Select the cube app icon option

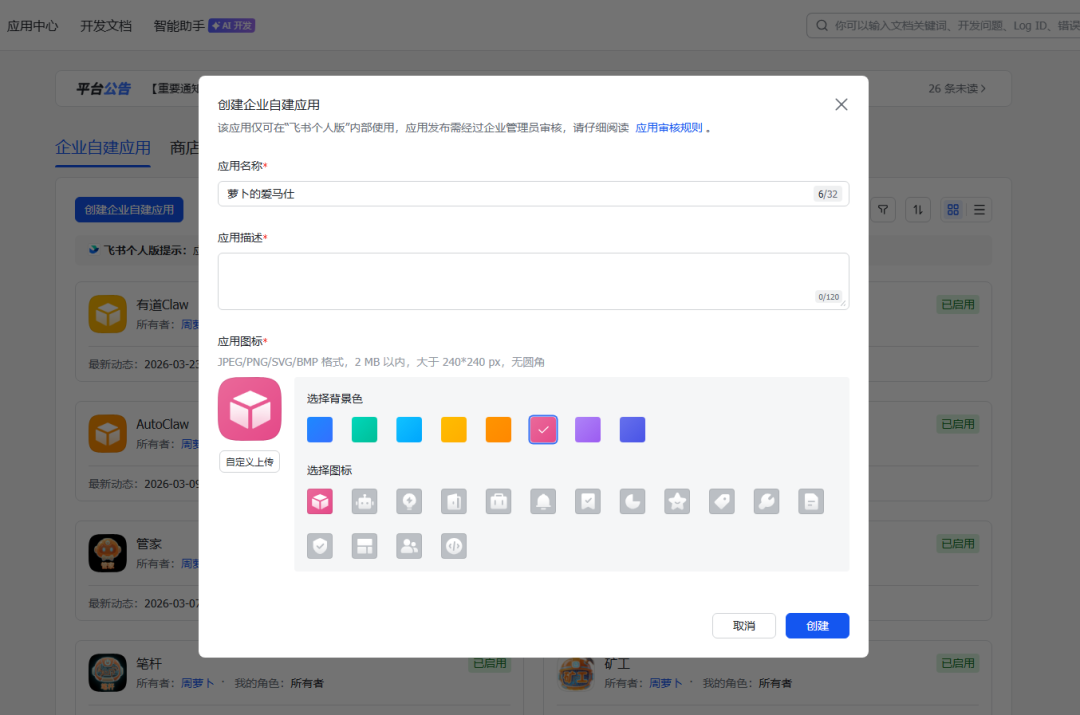(x=320, y=501)
